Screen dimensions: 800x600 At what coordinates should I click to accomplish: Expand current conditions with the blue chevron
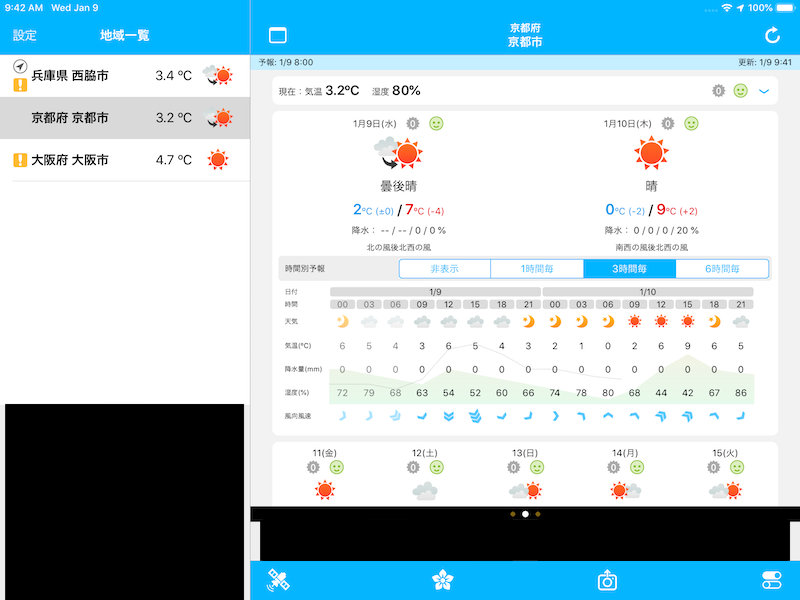click(x=764, y=91)
